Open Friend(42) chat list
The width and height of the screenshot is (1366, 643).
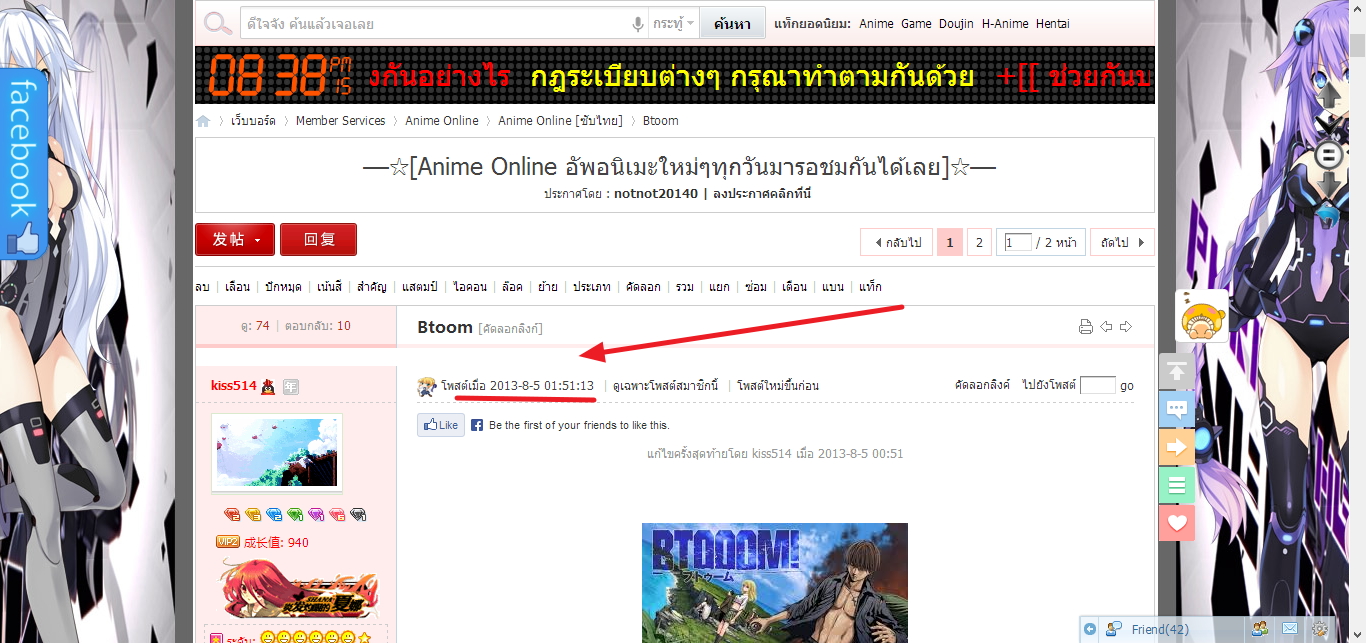1160,629
